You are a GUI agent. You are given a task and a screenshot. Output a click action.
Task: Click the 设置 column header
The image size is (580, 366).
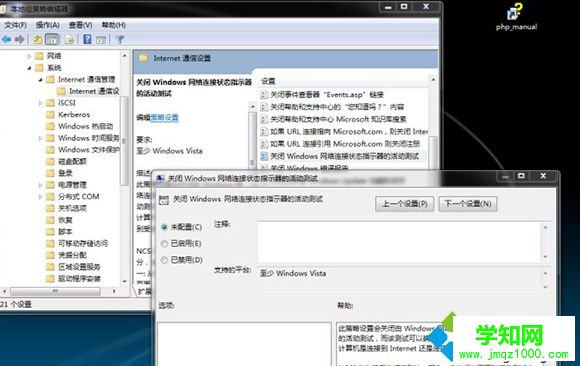pos(268,81)
